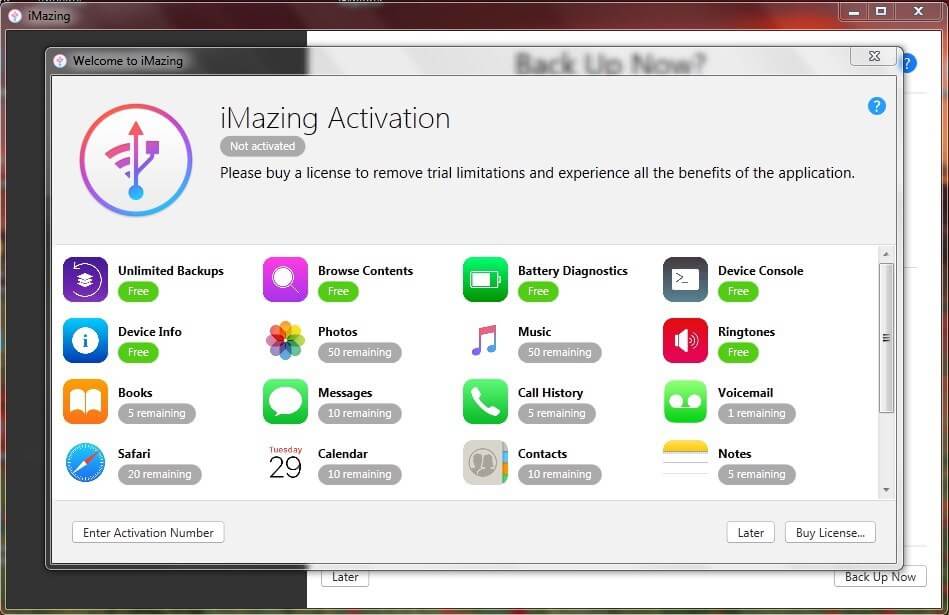
Task: Click the scroll down arrow in features list
Action: [x=886, y=490]
